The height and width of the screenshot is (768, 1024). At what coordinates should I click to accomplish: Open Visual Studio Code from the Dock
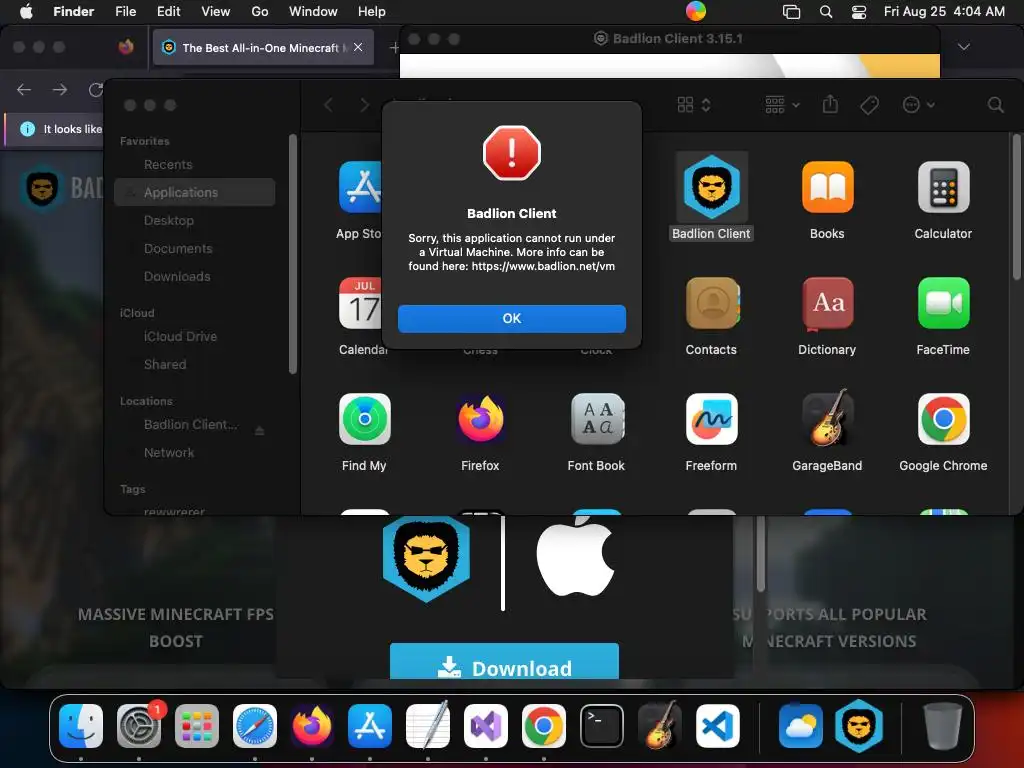point(718,726)
